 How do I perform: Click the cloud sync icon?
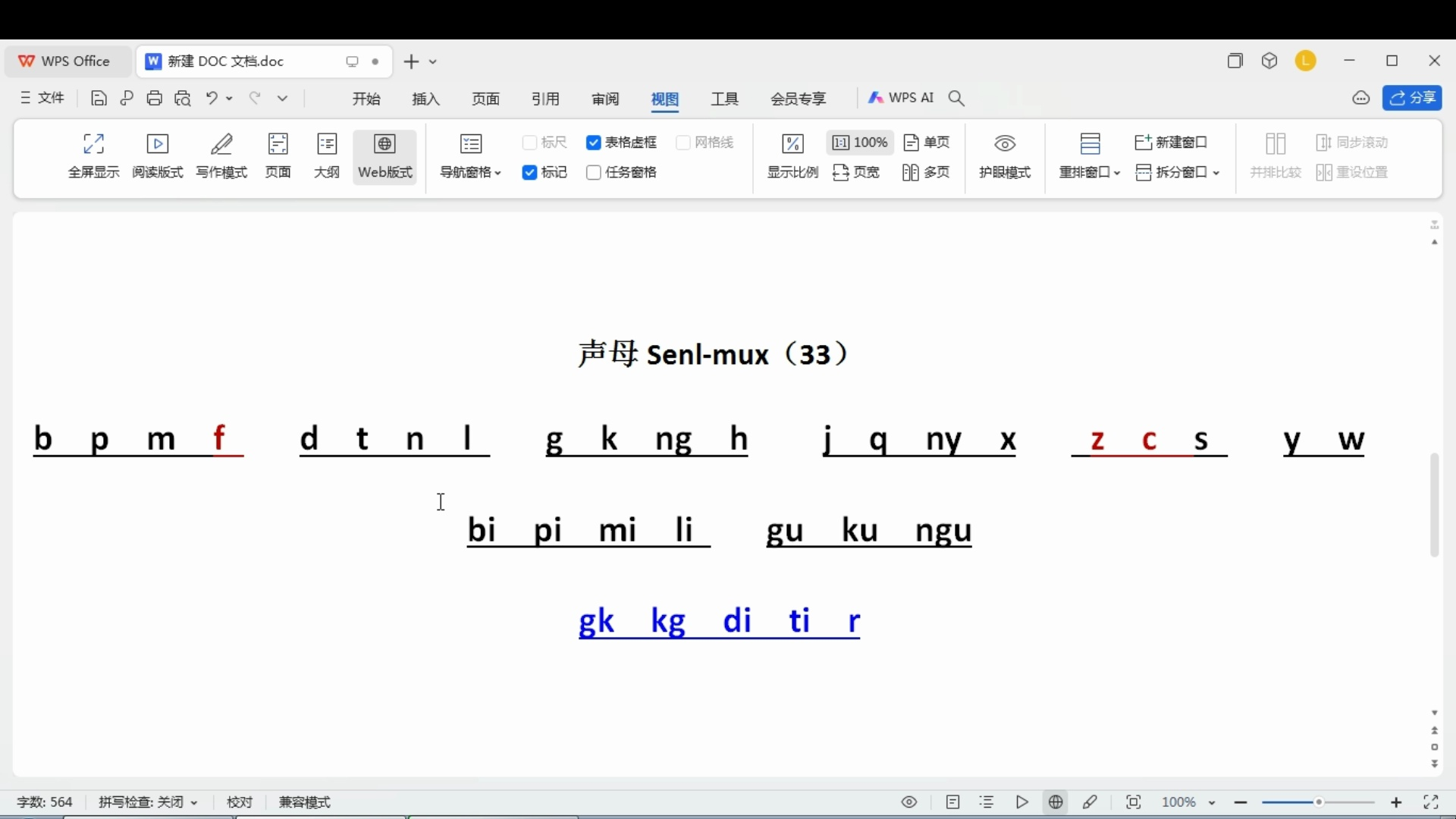pos(1361,99)
